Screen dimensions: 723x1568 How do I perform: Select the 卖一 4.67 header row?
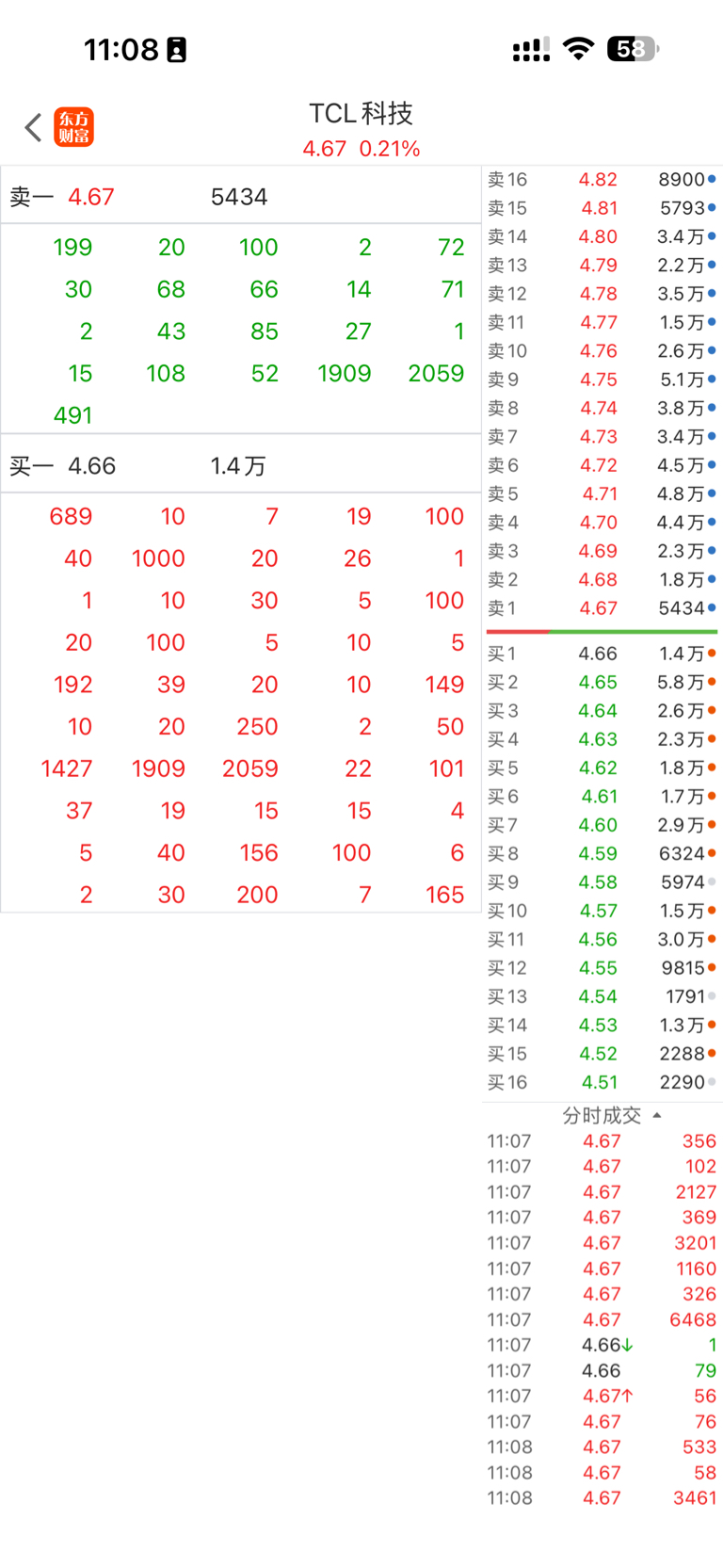click(241, 197)
